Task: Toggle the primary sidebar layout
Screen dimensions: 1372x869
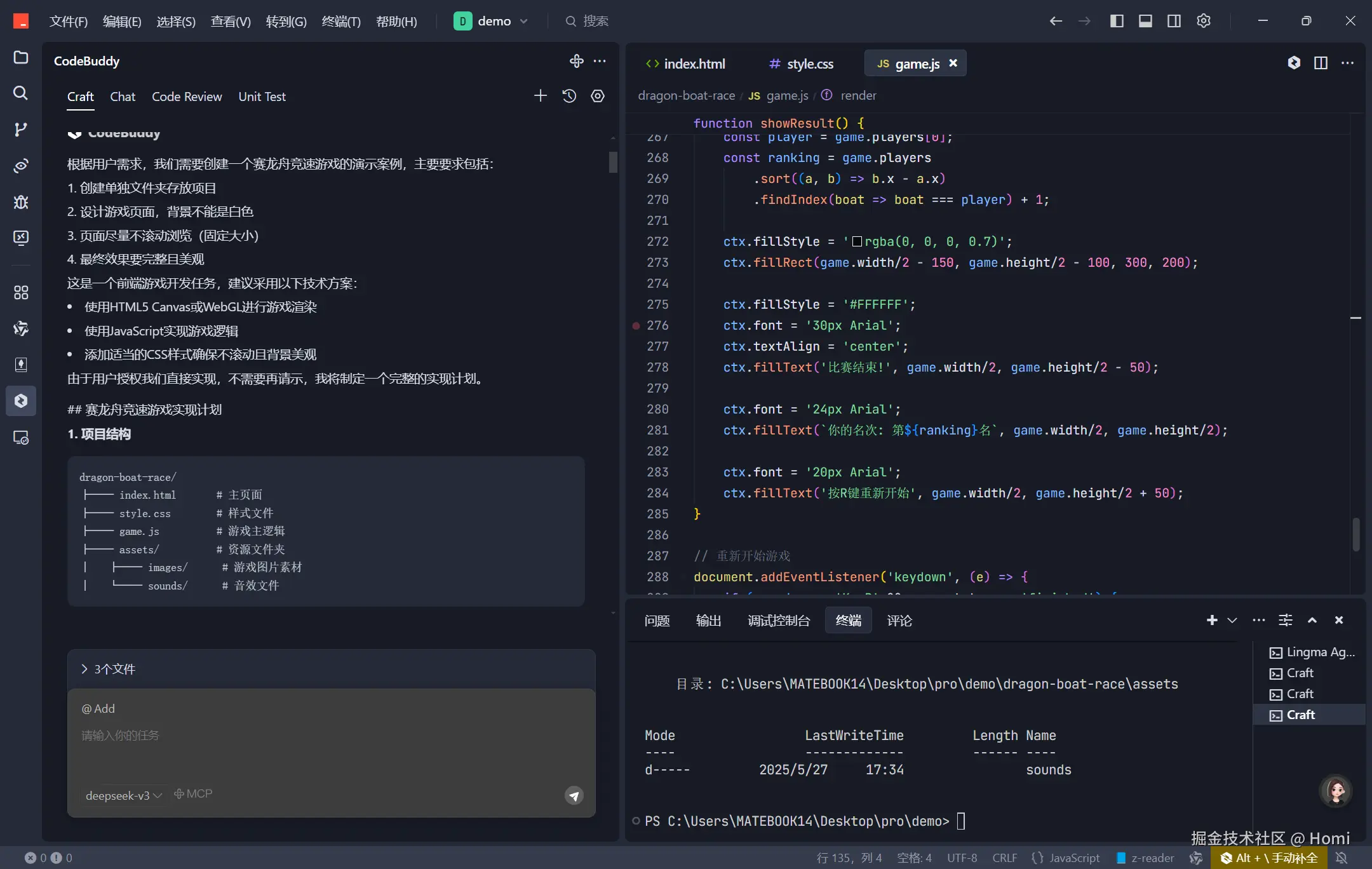Action: (x=1117, y=21)
